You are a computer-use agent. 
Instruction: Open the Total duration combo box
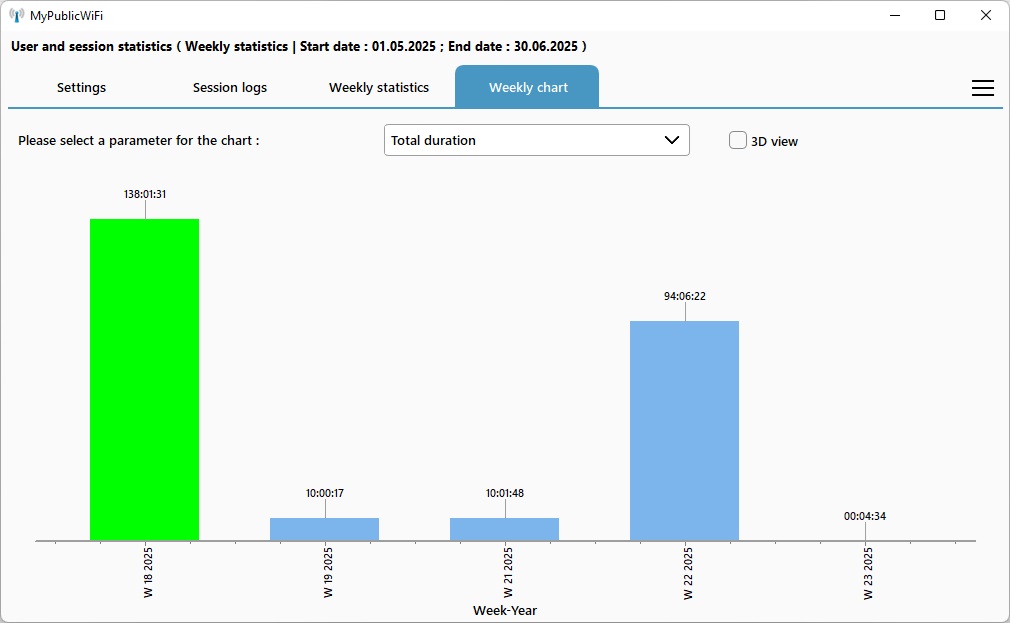[x=520, y=141]
